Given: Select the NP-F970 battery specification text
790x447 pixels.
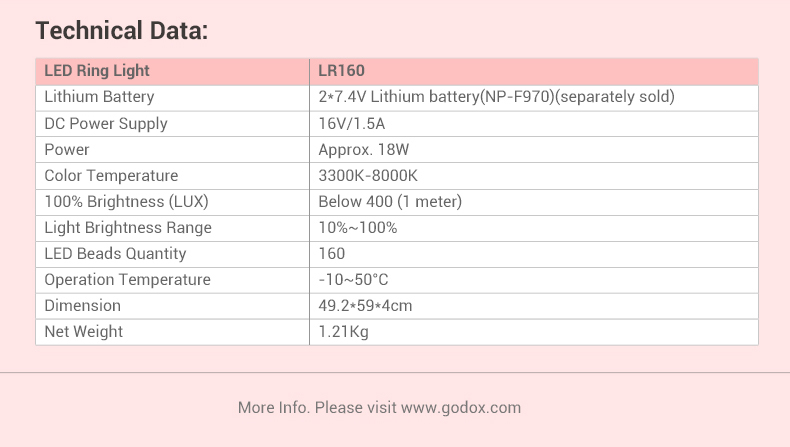Looking at the screenshot, I should click(x=496, y=97).
